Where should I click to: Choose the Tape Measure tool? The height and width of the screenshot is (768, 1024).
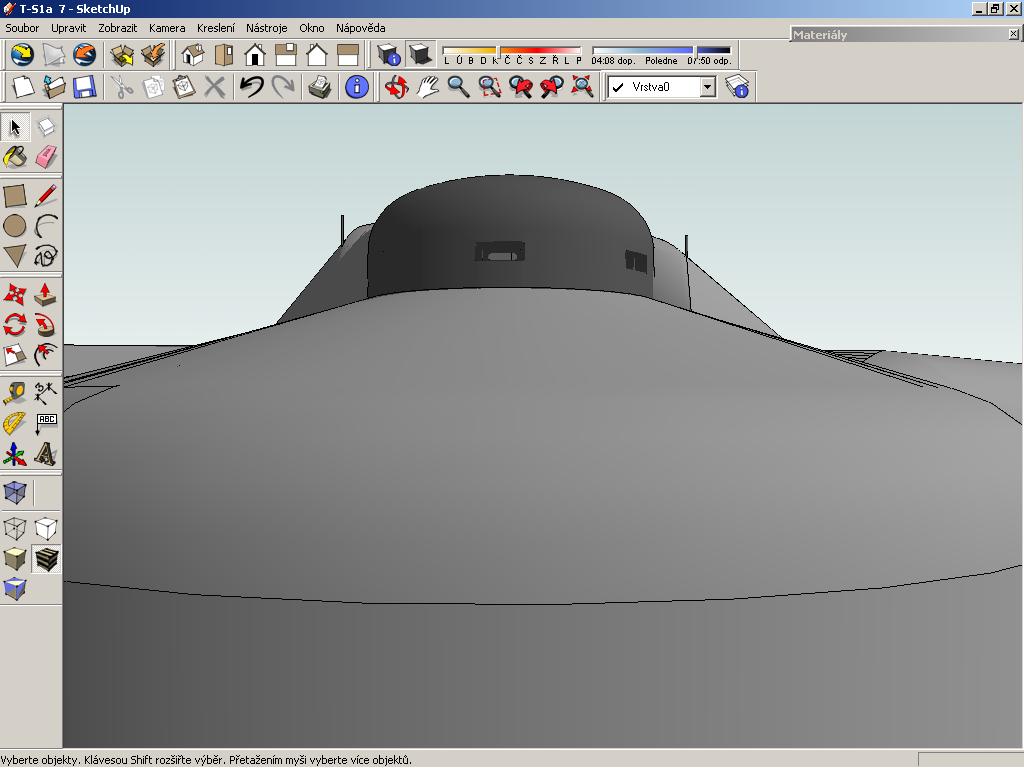(15, 393)
